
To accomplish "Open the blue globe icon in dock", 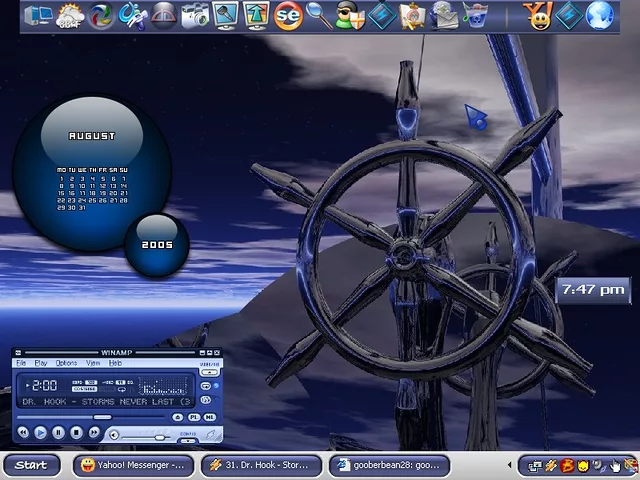I will coord(600,15).
